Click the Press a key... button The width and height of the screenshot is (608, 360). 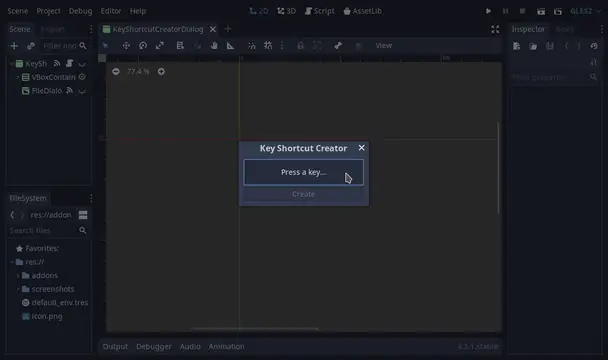click(304, 172)
